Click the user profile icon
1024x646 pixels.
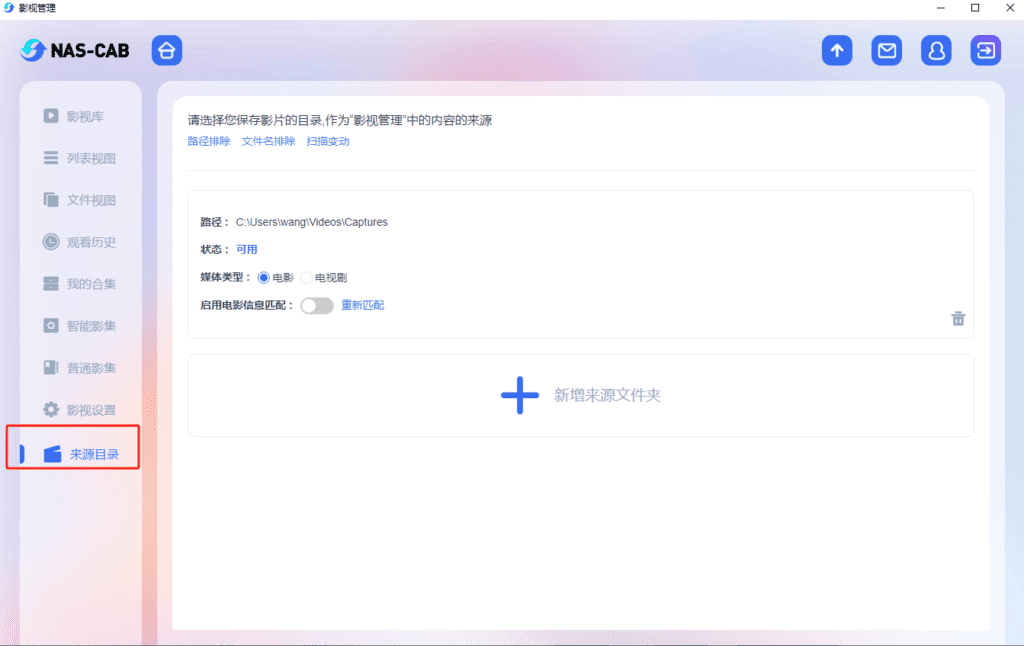[x=936, y=51]
